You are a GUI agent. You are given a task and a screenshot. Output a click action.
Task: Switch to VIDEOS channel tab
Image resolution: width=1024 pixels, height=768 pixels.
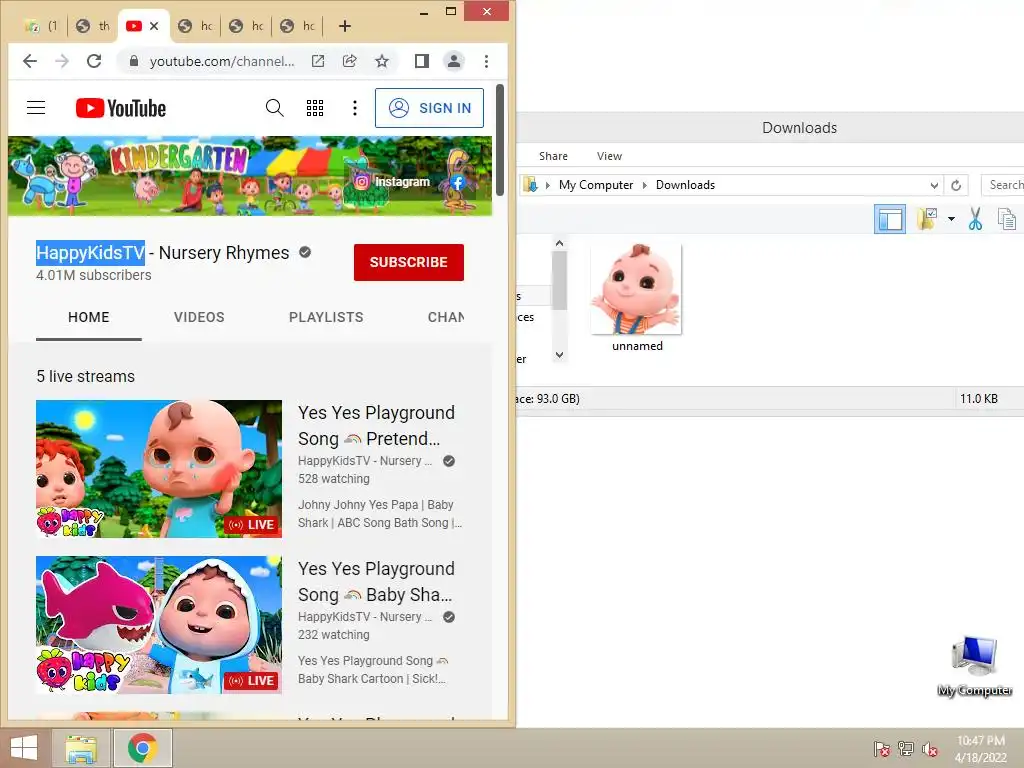(x=199, y=317)
